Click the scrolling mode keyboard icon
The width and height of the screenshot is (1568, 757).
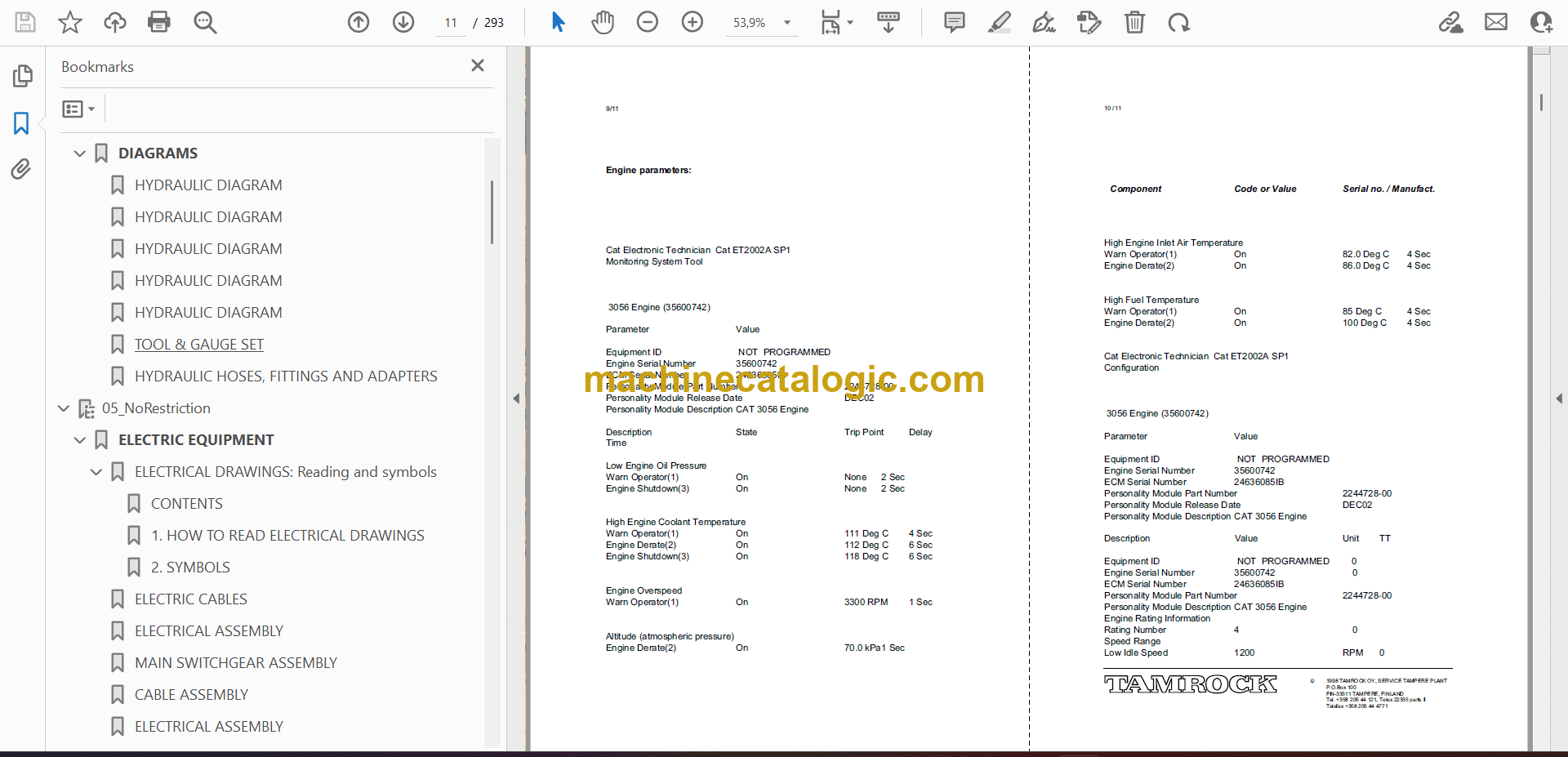pyautogui.click(x=888, y=22)
